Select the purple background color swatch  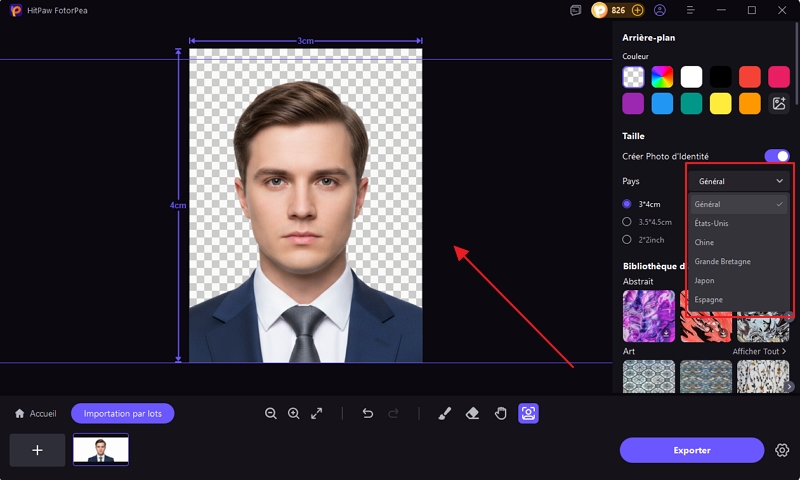633,104
